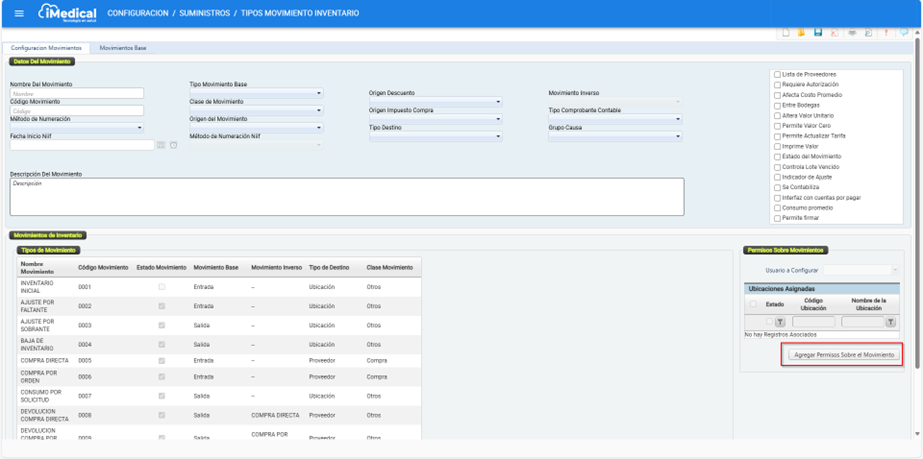Click Agregar Permisos Sobre el Movimiento button
Image resolution: width=923 pixels, height=459 pixels.
pyautogui.click(x=843, y=355)
